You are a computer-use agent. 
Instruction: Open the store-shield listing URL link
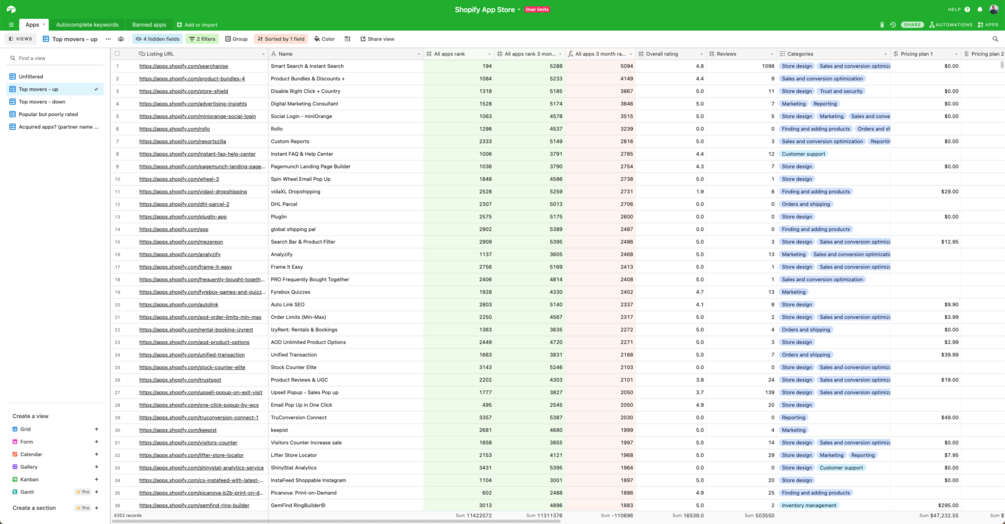point(183,91)
